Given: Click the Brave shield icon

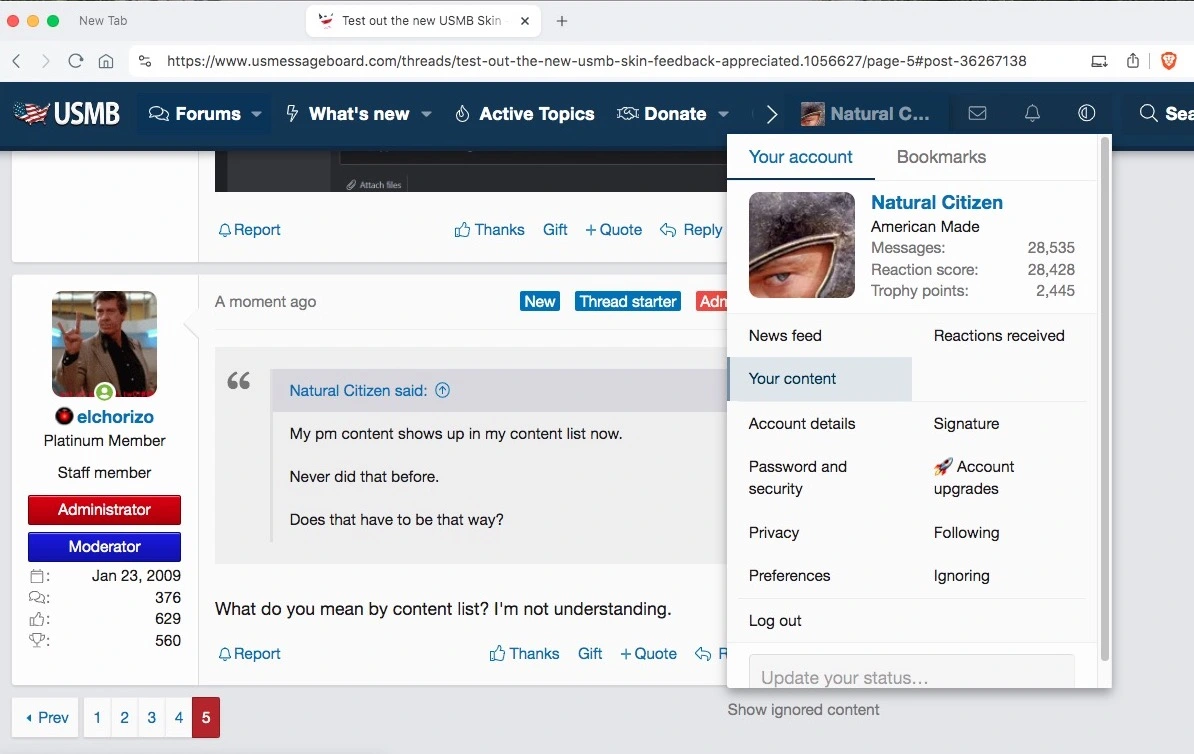Looking at the screenshot, I should 1168,61.
